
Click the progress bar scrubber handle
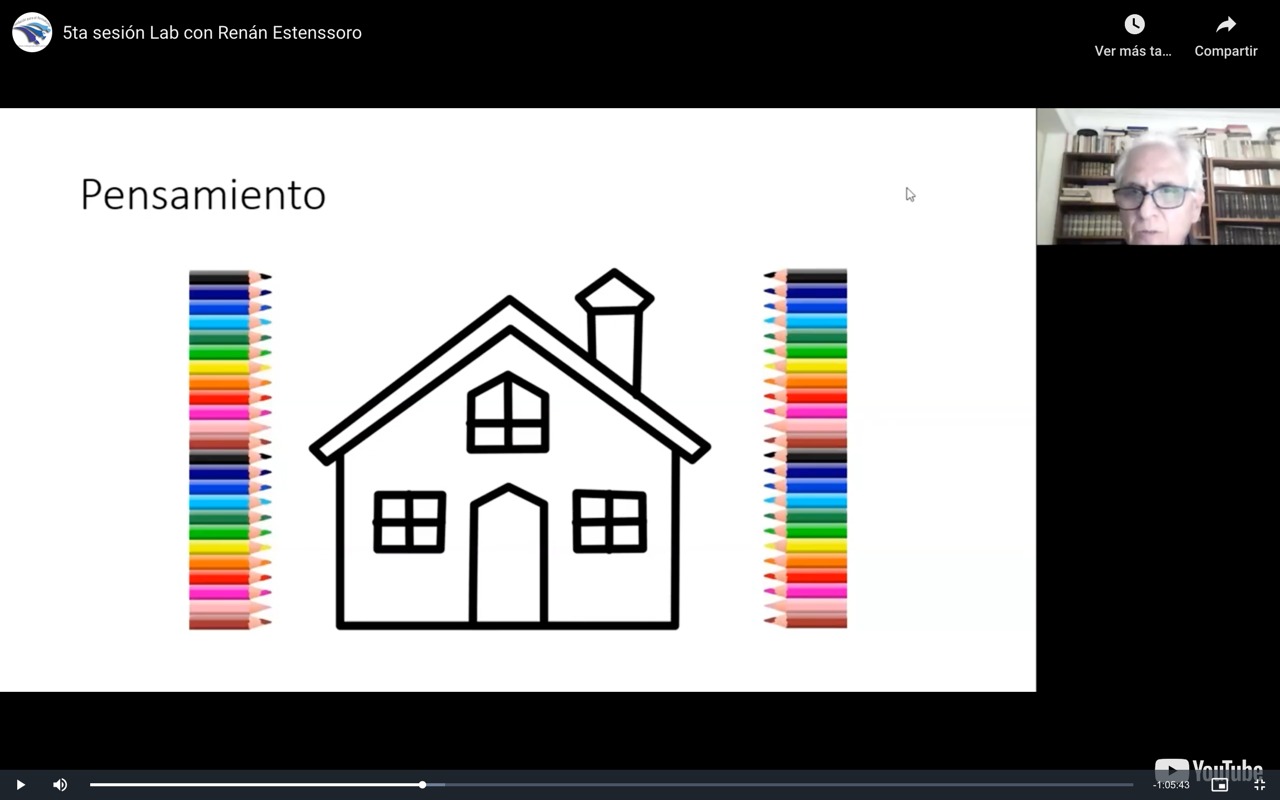[x=423, y=785]
